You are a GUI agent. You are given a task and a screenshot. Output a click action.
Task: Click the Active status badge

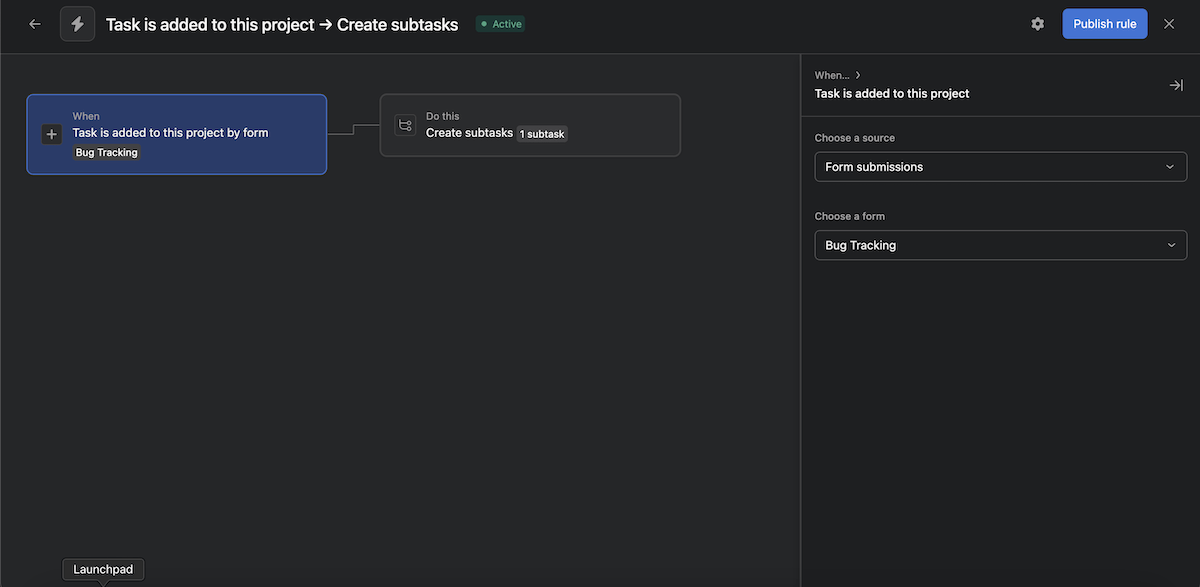pos(500,24)
